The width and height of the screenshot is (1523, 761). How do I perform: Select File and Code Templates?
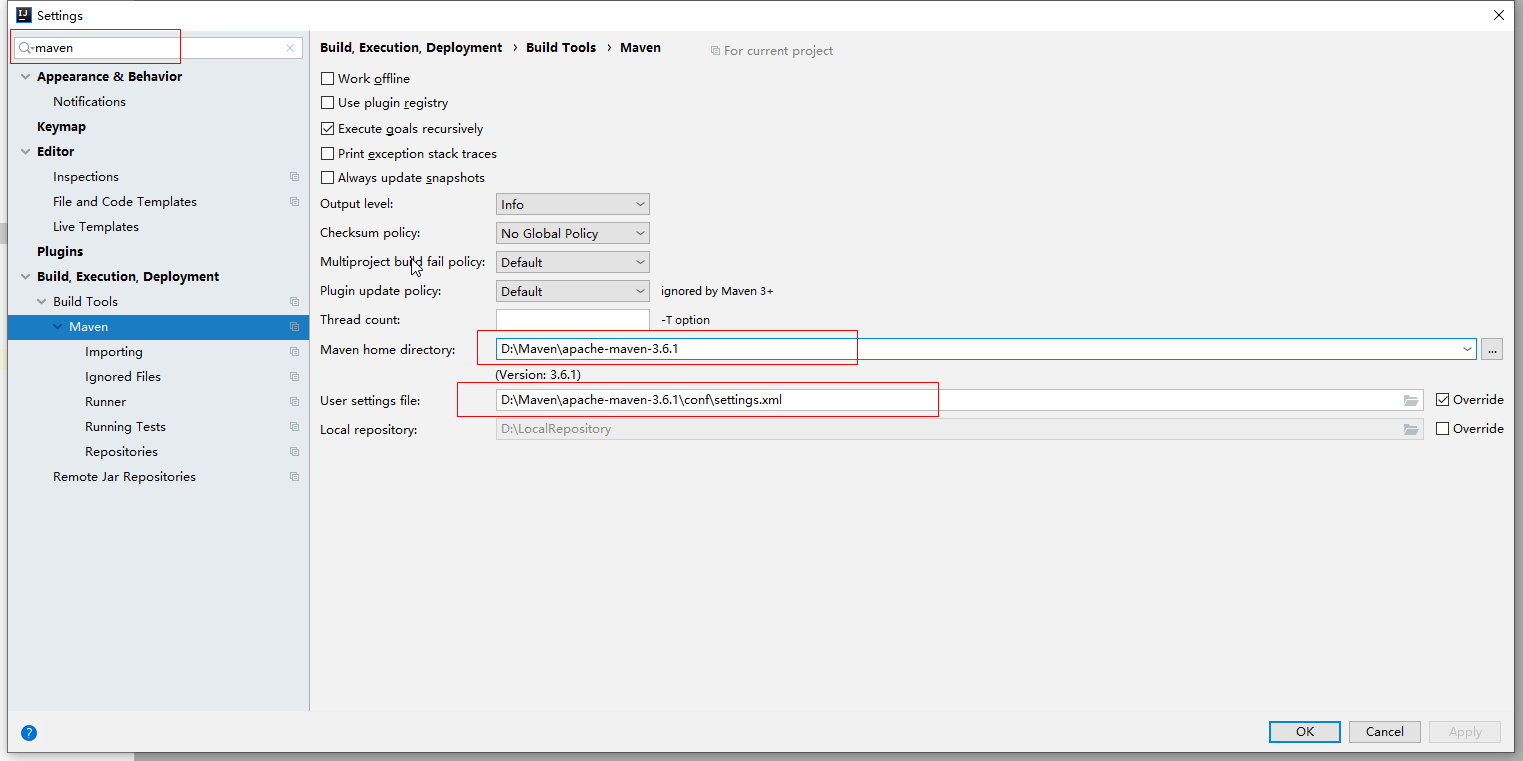tap(124, 202)
